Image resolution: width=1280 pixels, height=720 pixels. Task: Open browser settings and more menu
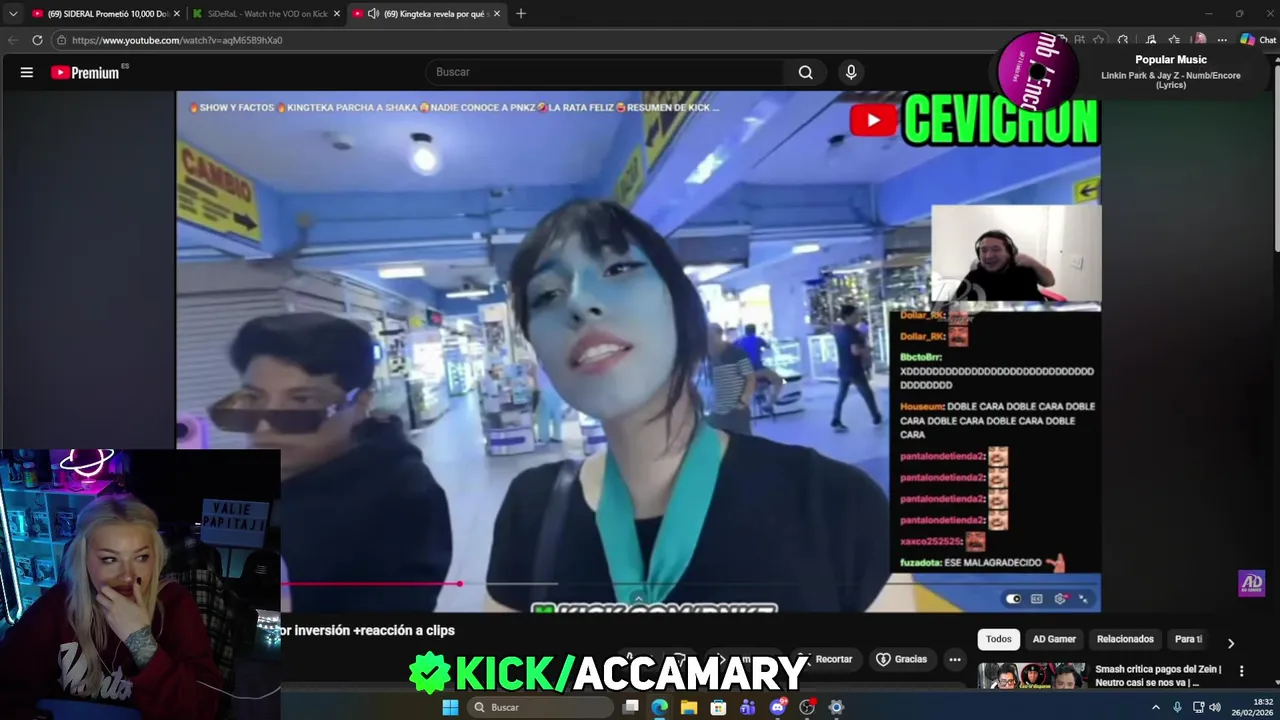point(1222,40)
